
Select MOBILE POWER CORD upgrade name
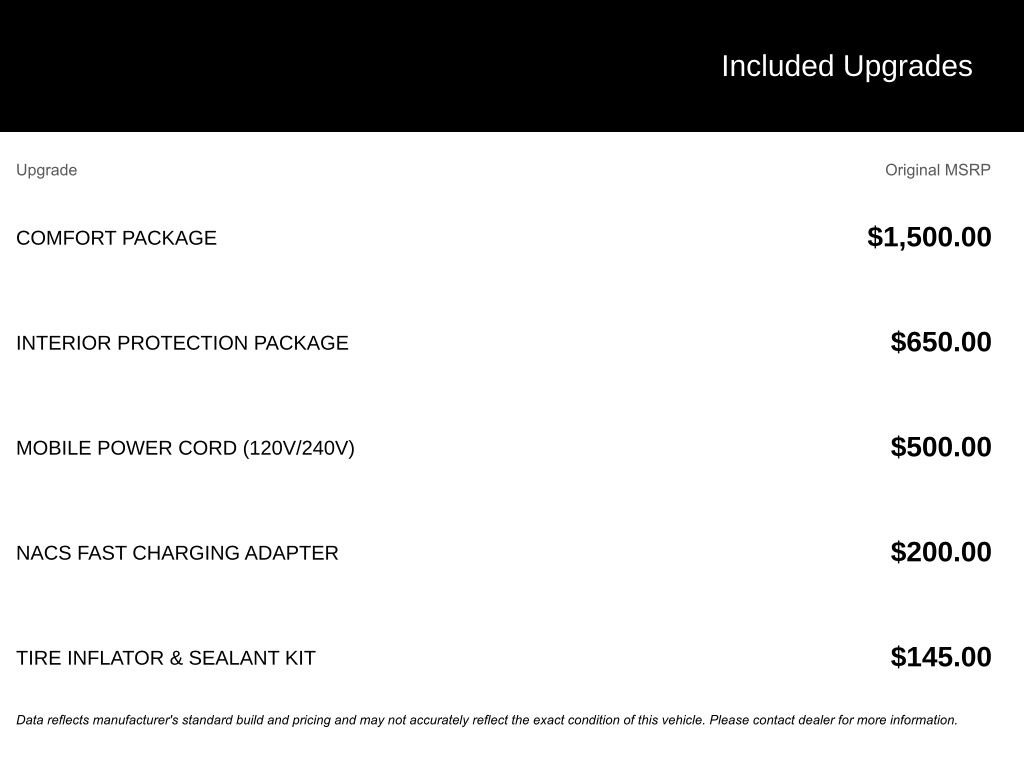pyautogui.click(x=127, y=448)
